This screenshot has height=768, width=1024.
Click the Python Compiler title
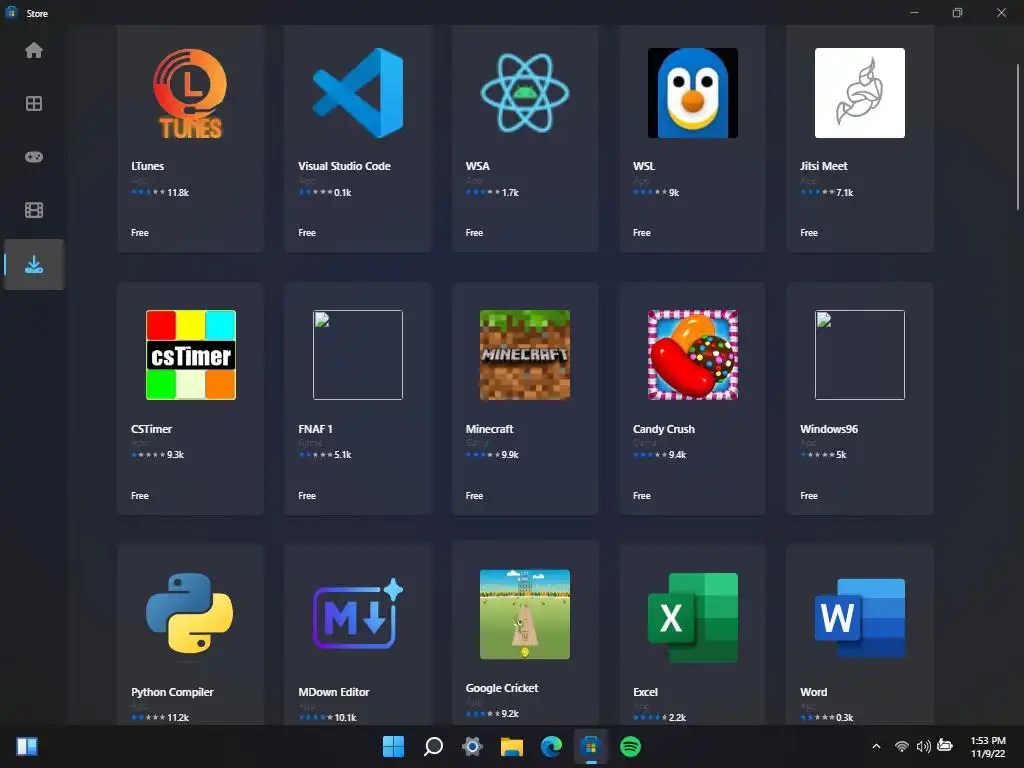tap(172, 692)
